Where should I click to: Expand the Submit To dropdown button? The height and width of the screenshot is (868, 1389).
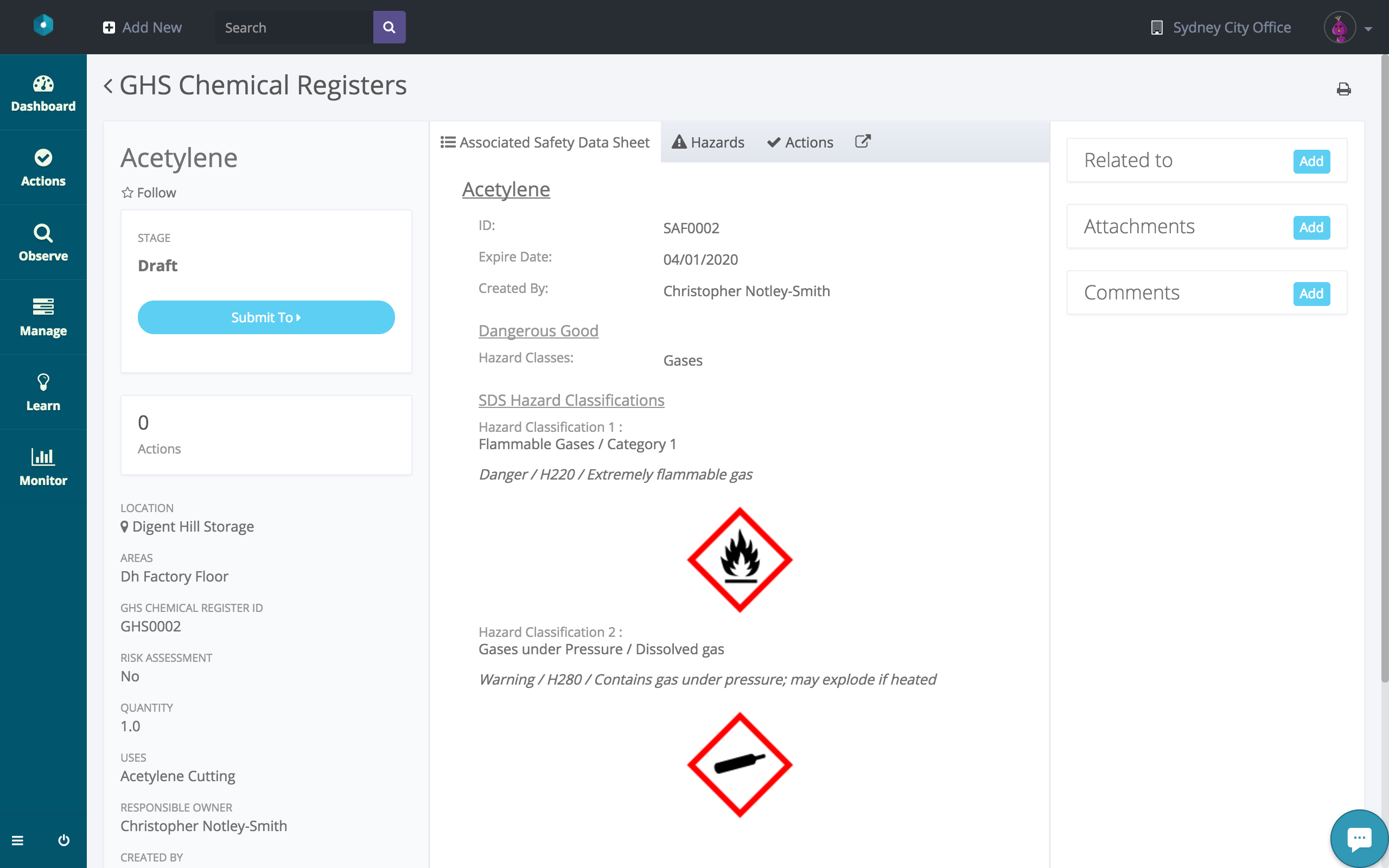(x=266, y=317)
